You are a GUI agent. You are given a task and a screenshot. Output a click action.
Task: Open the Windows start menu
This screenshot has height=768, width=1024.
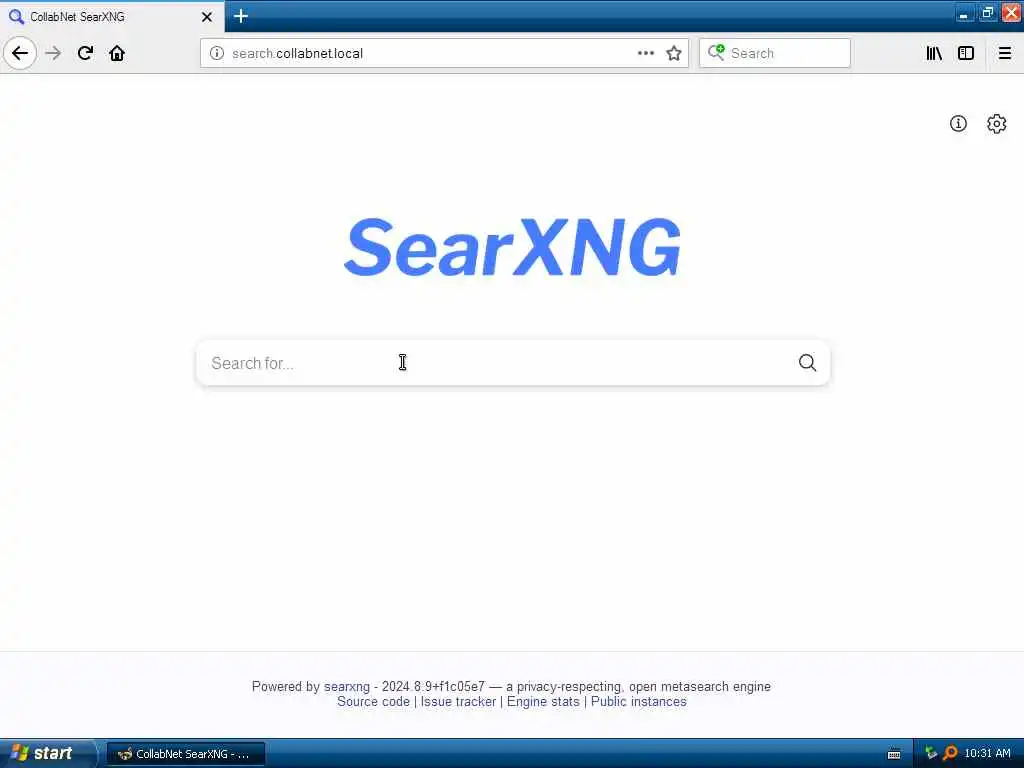point(46,753)
